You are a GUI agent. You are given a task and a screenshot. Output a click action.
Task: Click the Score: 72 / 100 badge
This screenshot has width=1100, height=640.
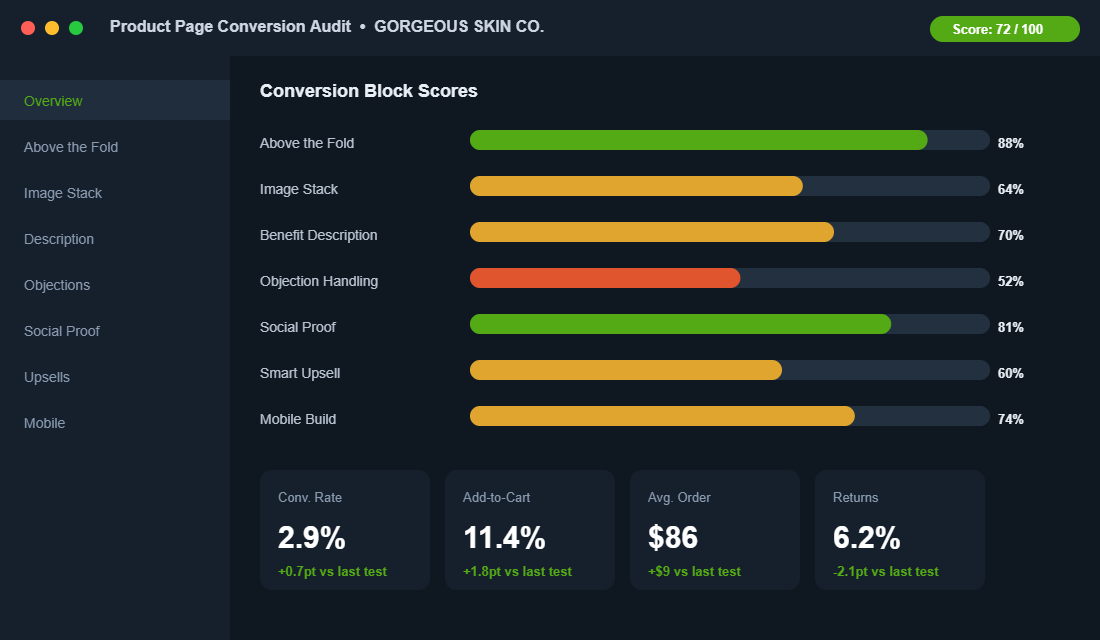pos(1005,29)
